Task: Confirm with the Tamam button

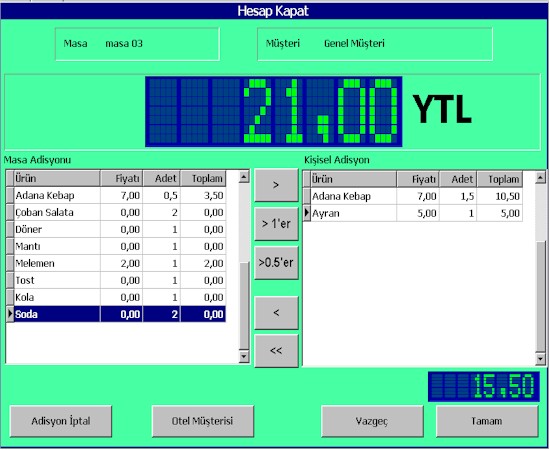Action: pyautogui.click(x=487, y=421)
